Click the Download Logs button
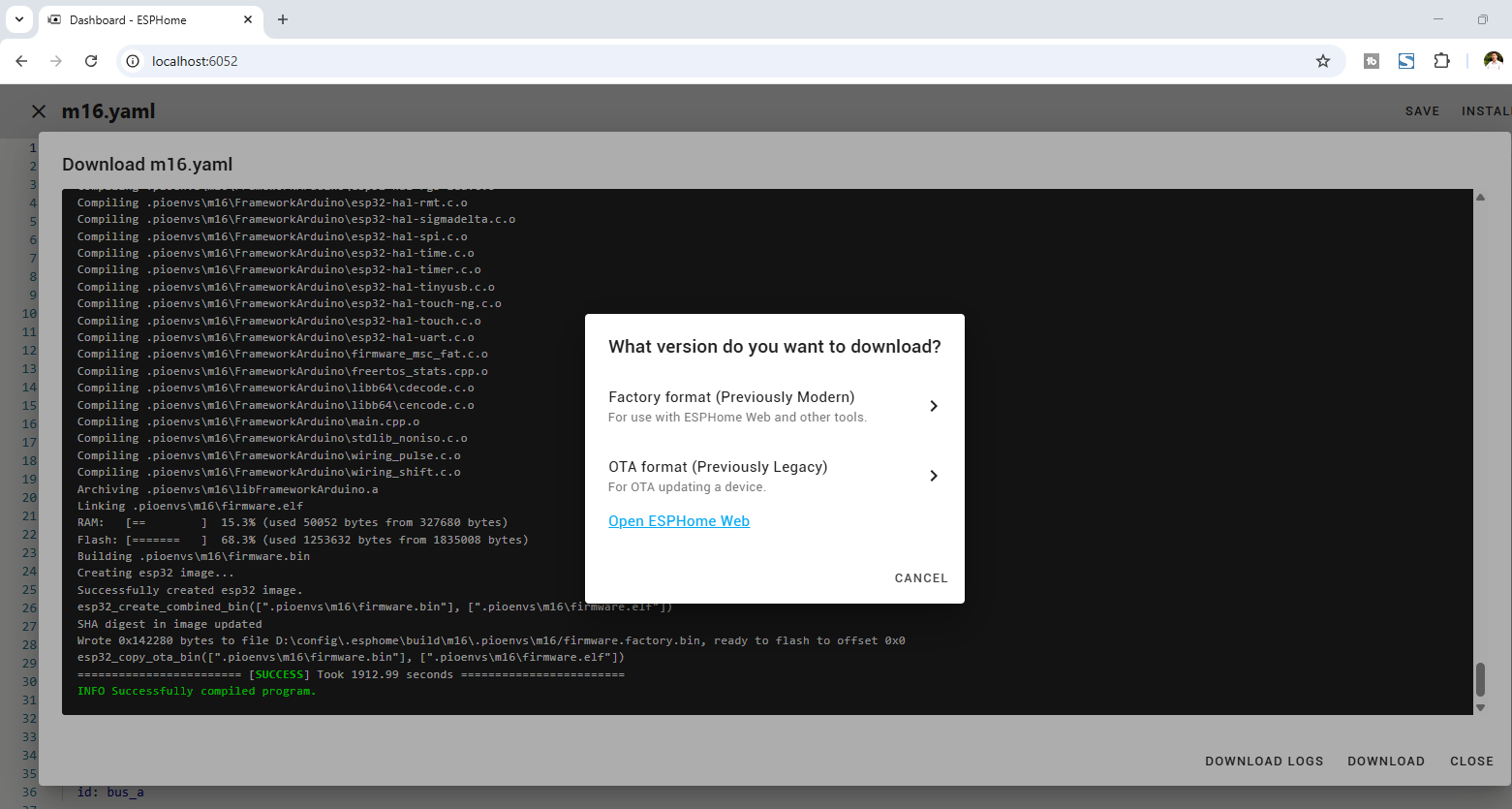The width and height of the screenshot is (1512, 809). pos(1263,762)
